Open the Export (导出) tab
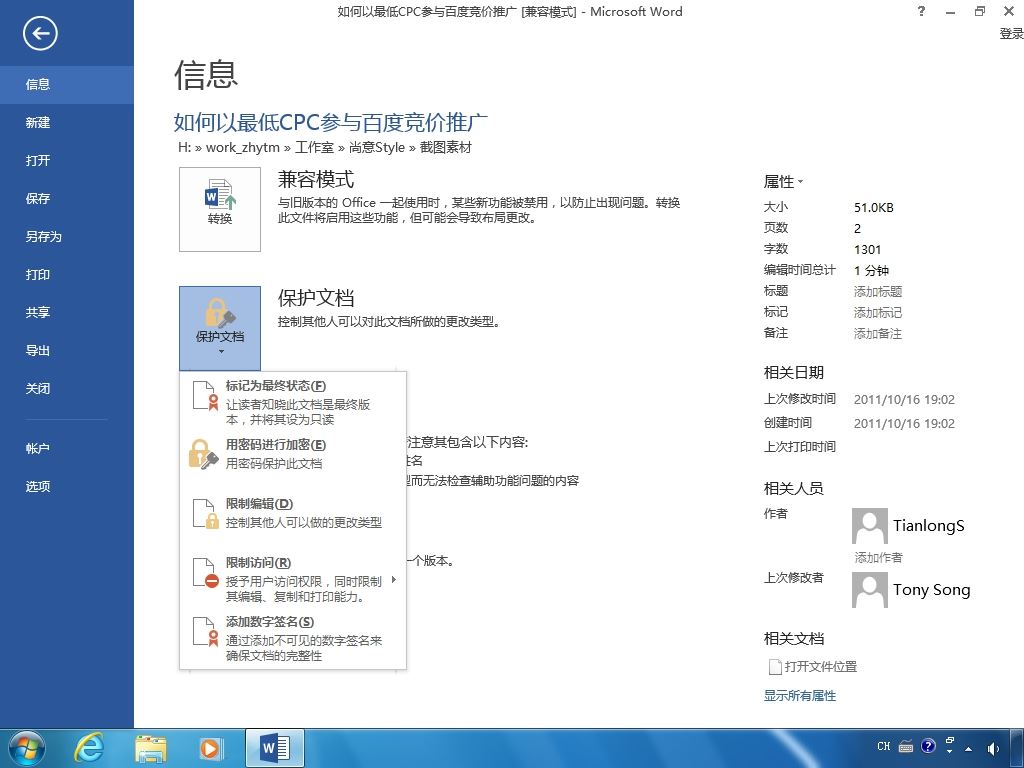The image size is (1024, 768). 67,350
